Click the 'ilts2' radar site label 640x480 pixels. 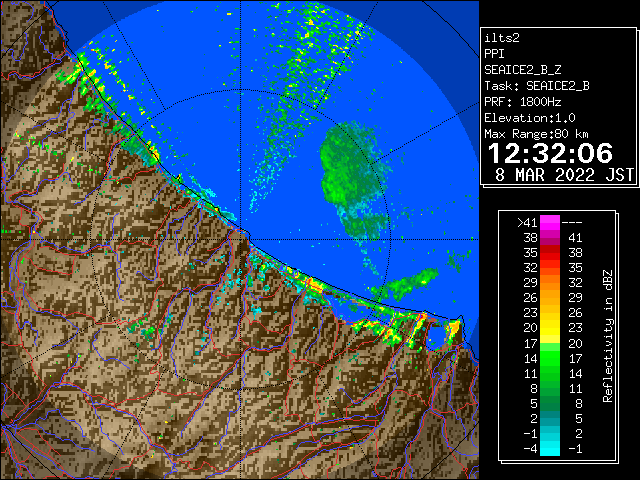pyautogui.click(x=502, y=38)
